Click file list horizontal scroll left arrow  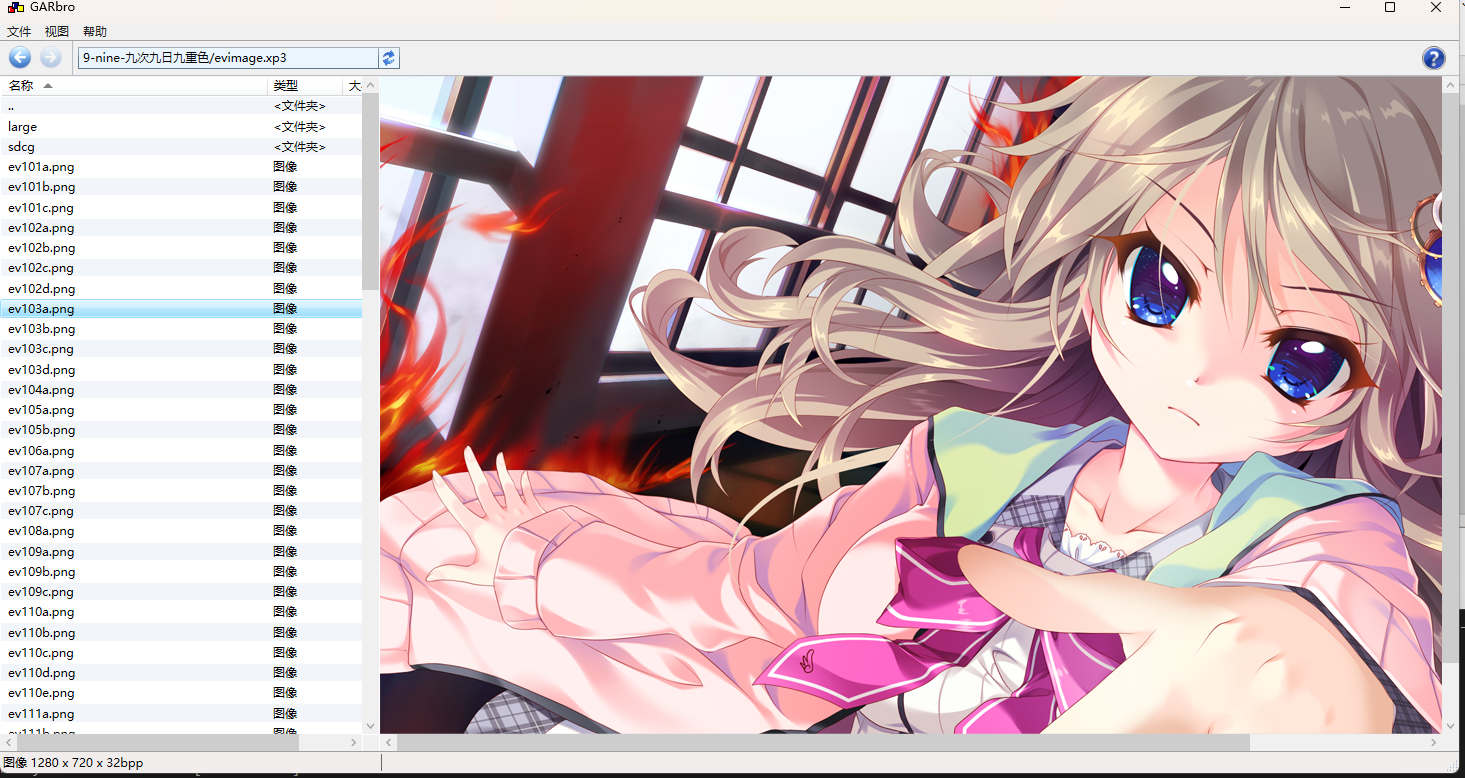point(7,743)
